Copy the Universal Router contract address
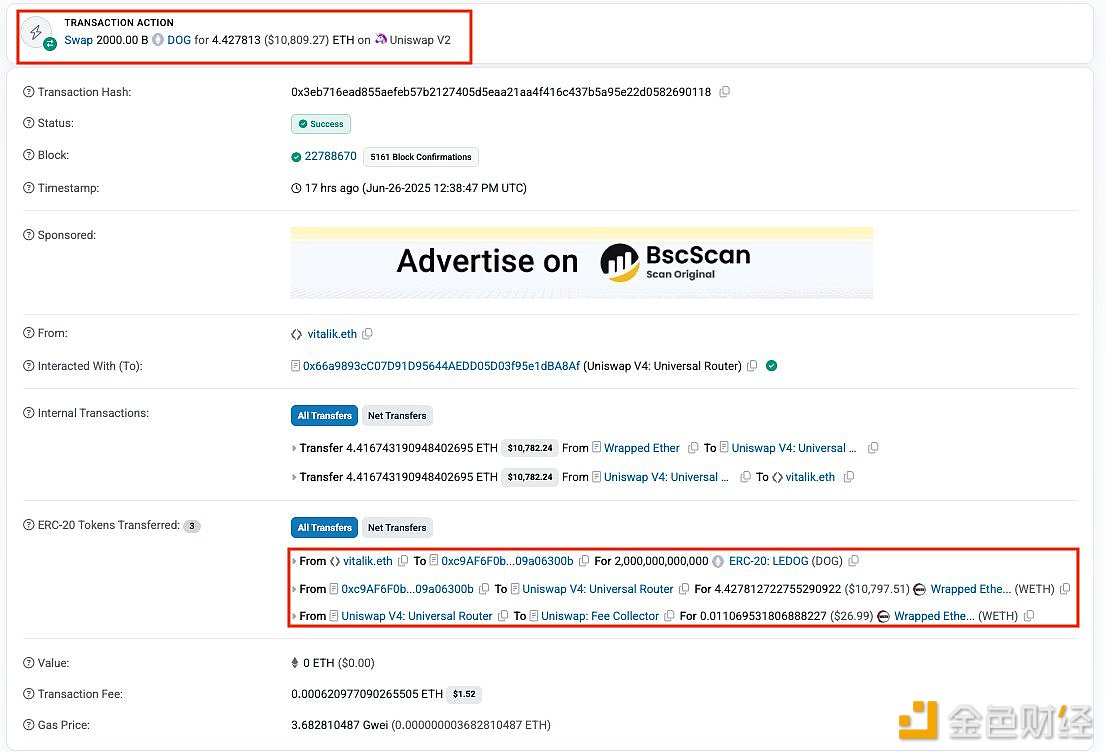Image resolution: width=1105 pixels, height=752 pixels. [752, 366]
